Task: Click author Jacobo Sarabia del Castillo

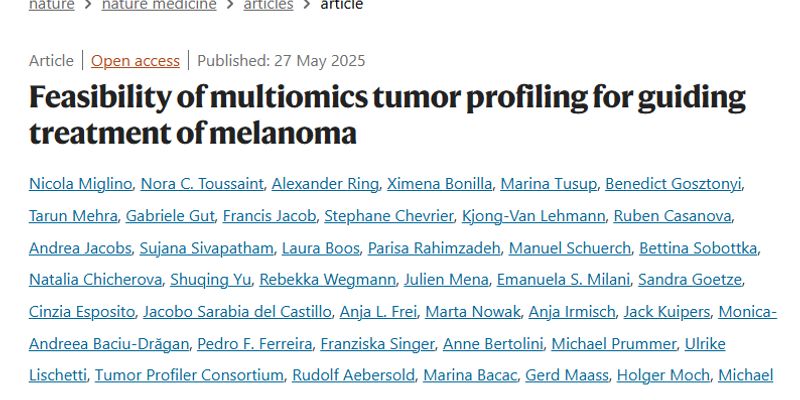Action: point(237,312)
